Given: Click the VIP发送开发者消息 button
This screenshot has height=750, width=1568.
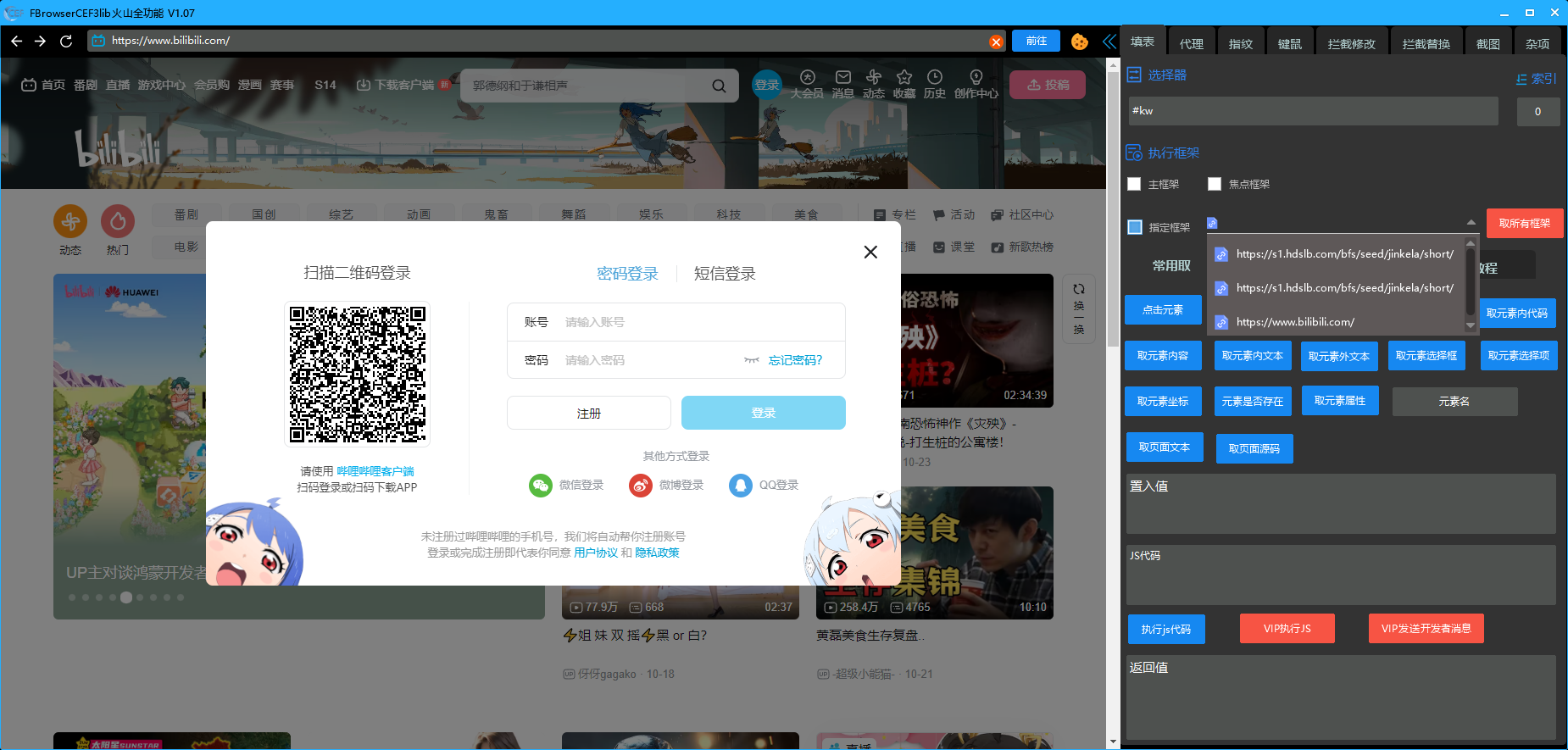Looking at the screenshot, I should click(x=1426, y=628).
